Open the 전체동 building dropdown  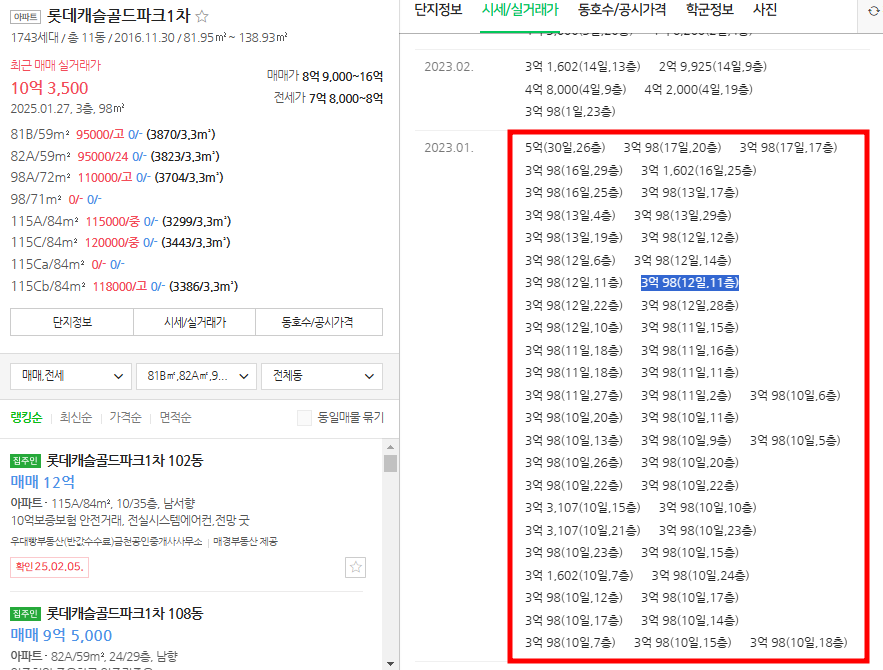322,376
